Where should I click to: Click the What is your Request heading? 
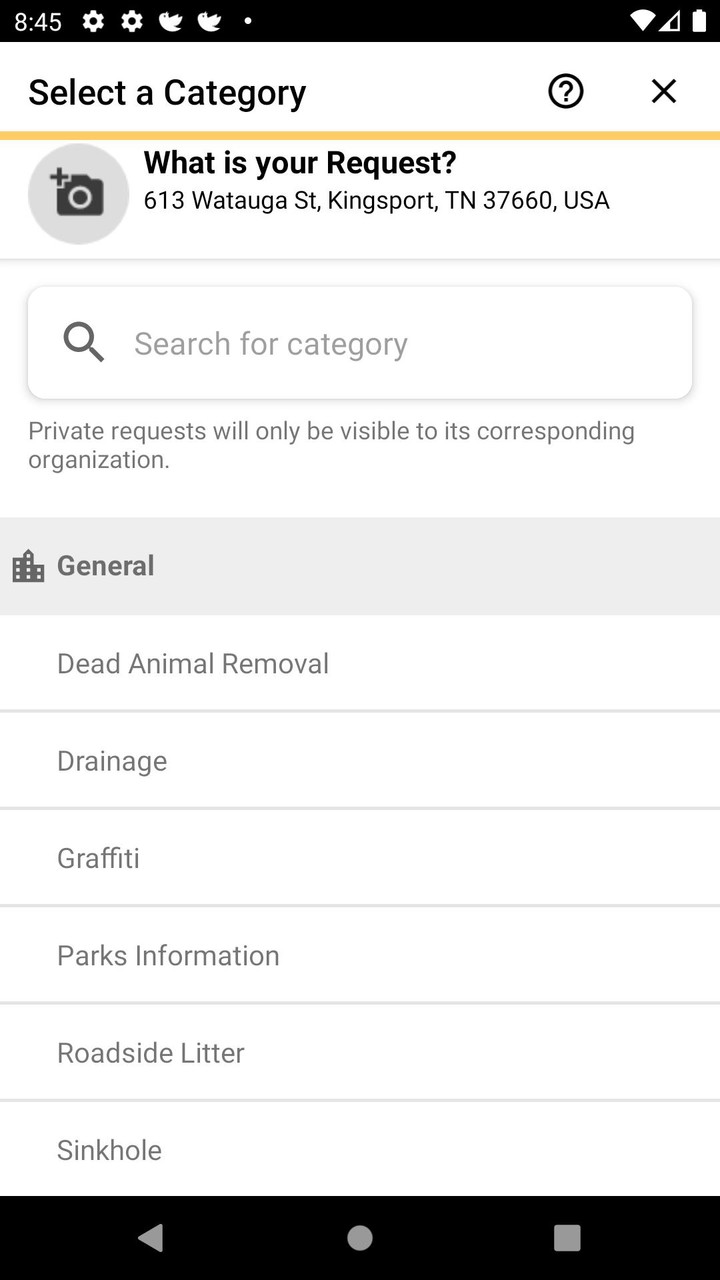coord(300,162)
